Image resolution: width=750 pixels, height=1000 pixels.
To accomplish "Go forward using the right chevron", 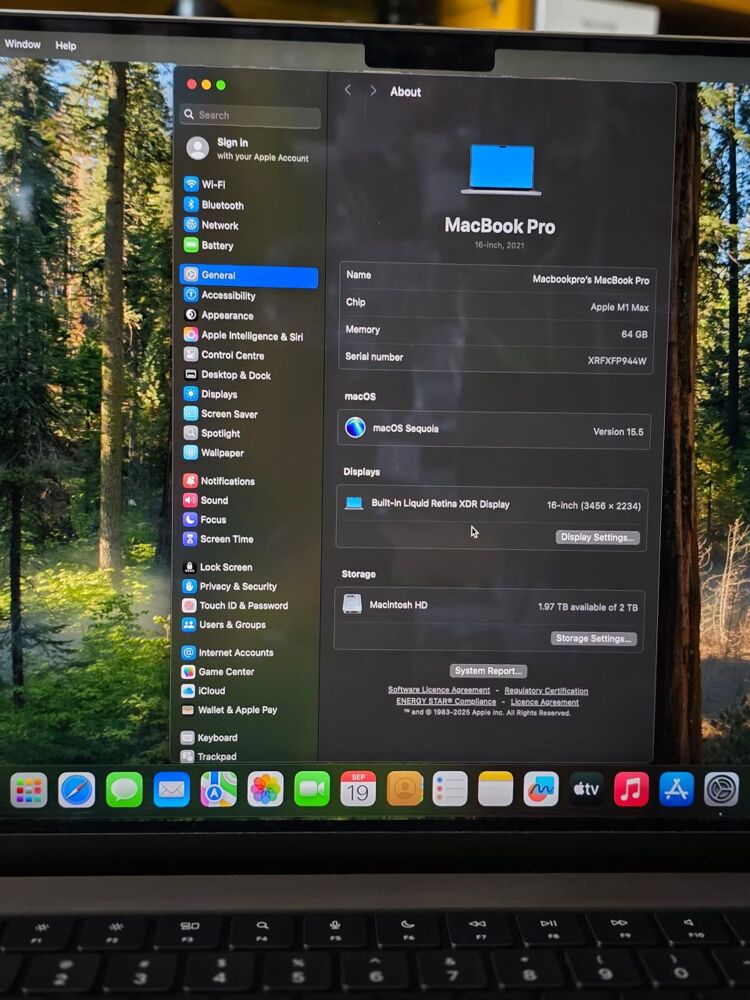I will (x=373, y=91).
